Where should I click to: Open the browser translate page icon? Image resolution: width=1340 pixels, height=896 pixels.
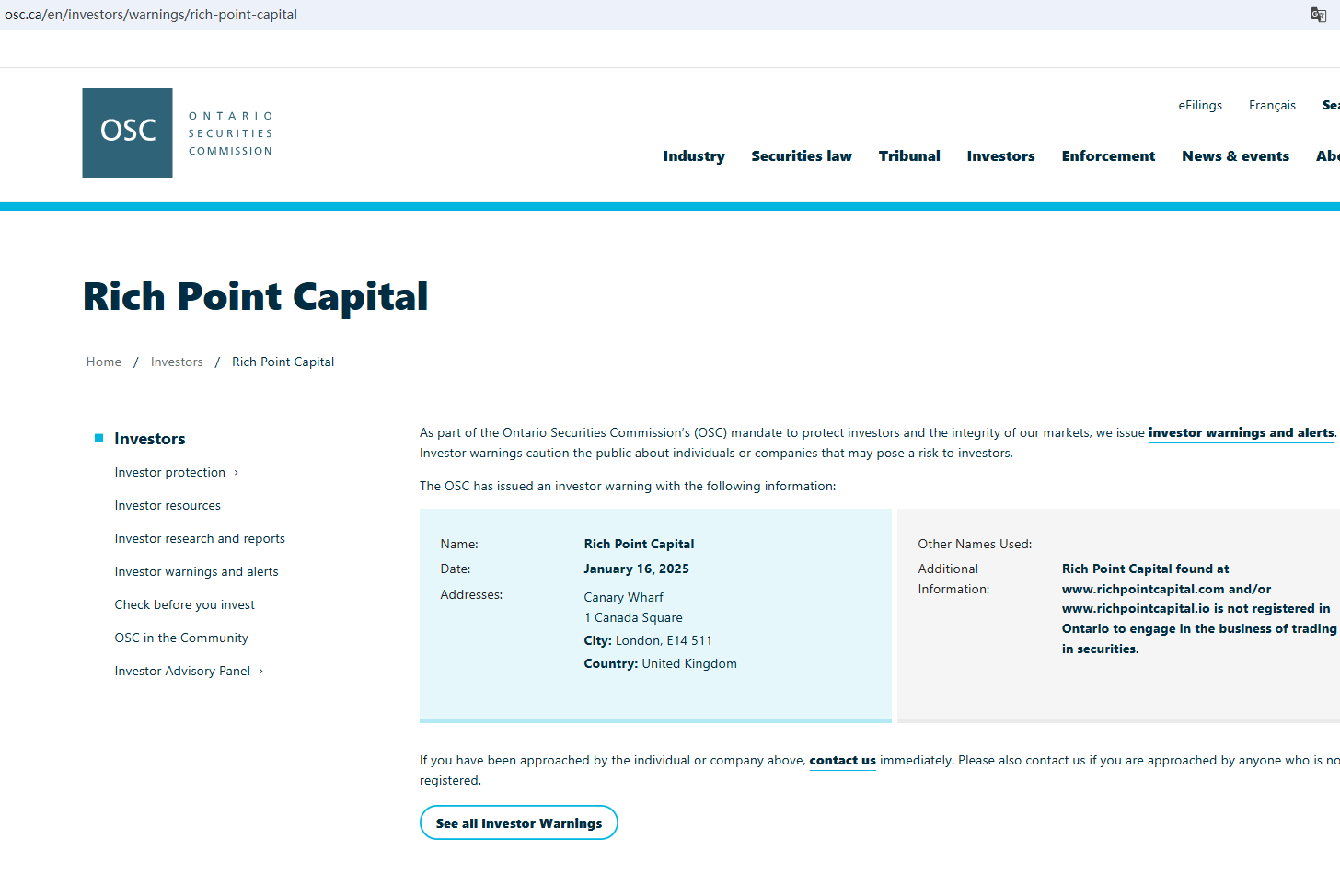(1318, 15)
